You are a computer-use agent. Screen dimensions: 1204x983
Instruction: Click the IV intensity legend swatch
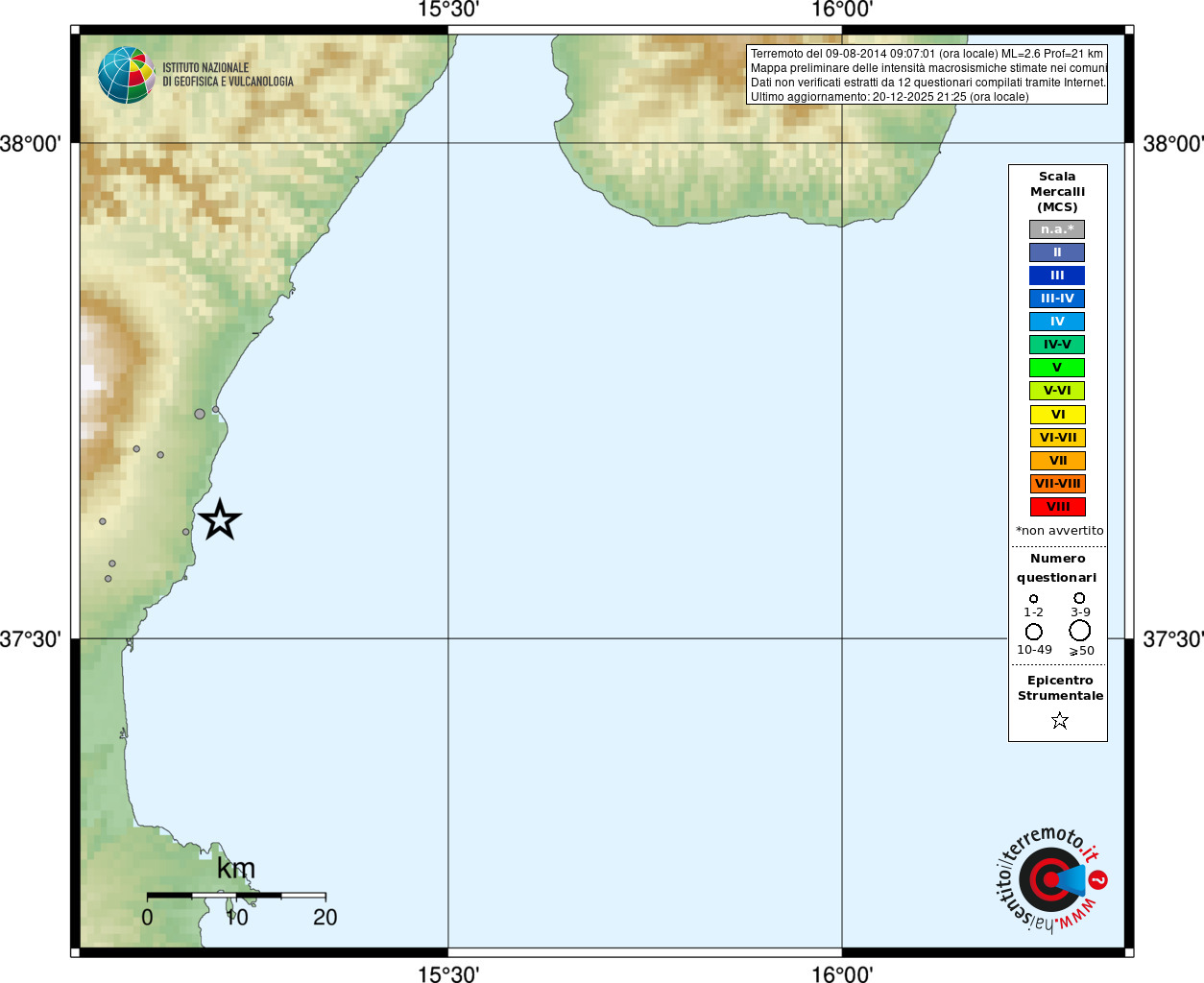pyautogui.click(x=1057, y=322)
